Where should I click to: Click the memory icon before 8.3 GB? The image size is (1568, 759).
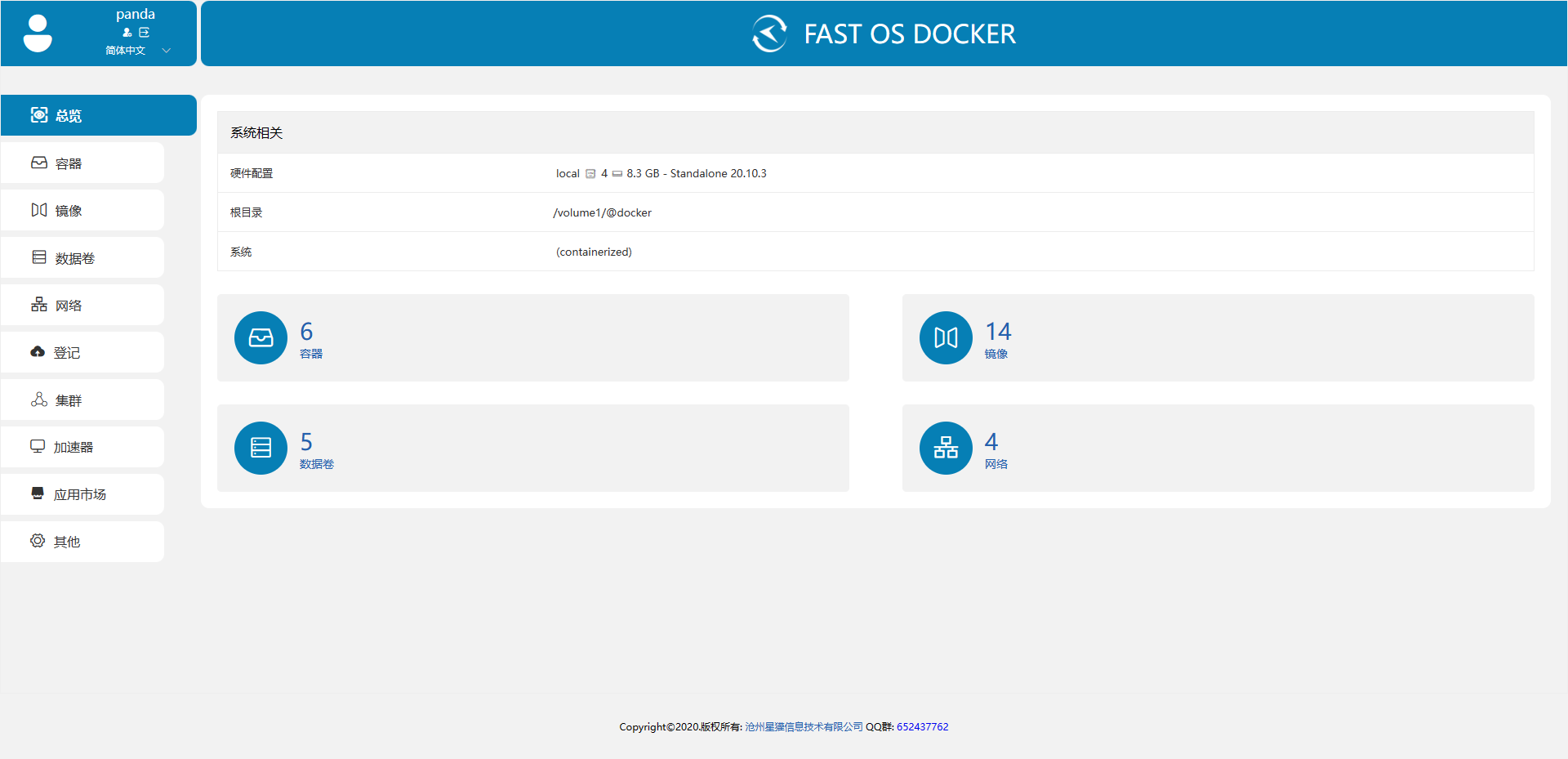617,174
